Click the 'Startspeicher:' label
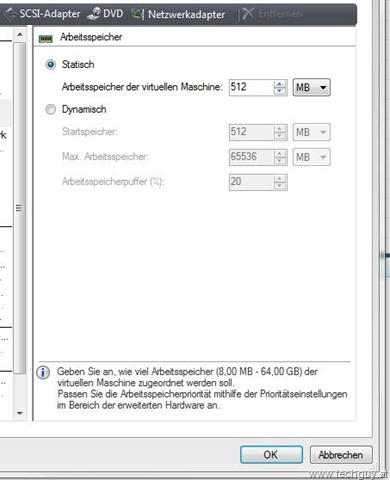The height and width of the screenshot is (480, 390). (x=90, y=132)
